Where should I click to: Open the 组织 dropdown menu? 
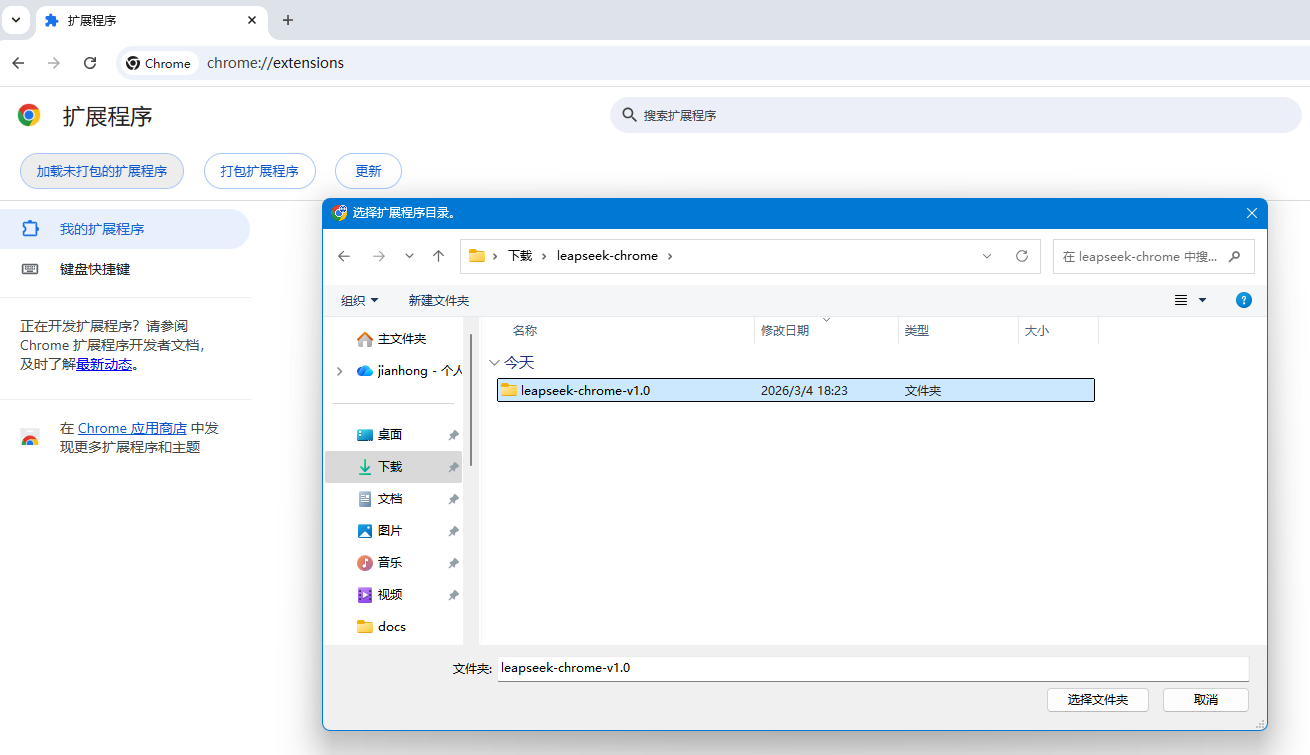[x=359, y=300]
